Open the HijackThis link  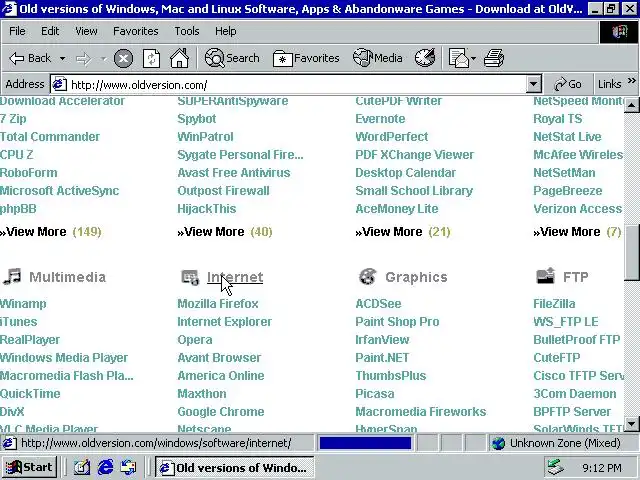click(x=207, y=209)
